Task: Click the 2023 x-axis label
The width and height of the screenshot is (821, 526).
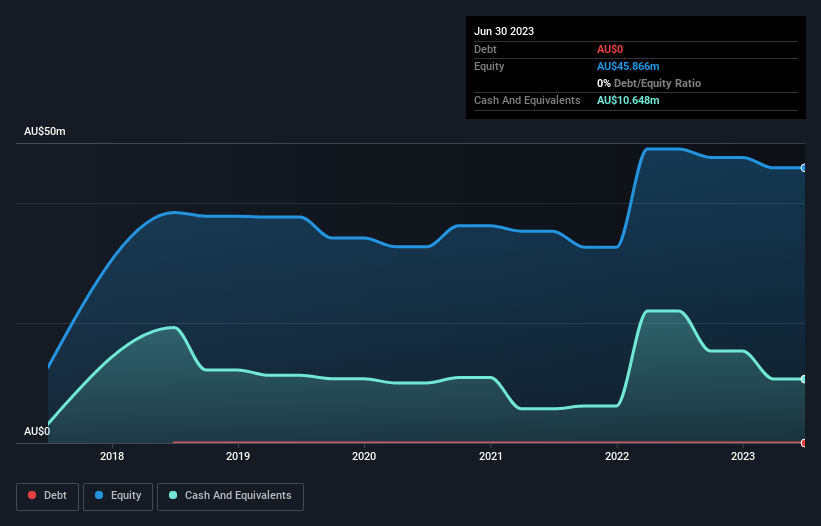Action: pos(743,456)
